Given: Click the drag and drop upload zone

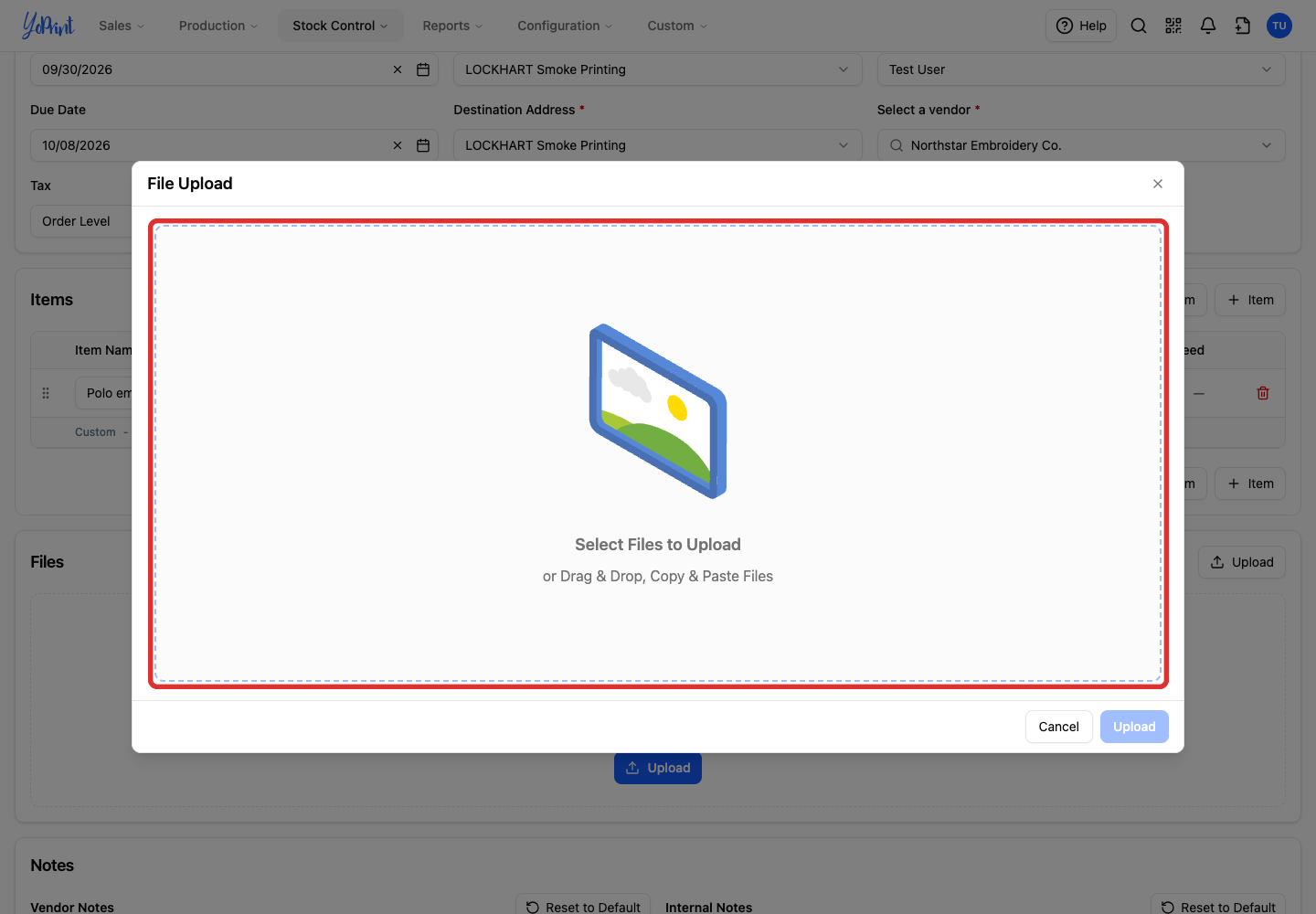Looking at the screenshot, I should pos(658,453).
